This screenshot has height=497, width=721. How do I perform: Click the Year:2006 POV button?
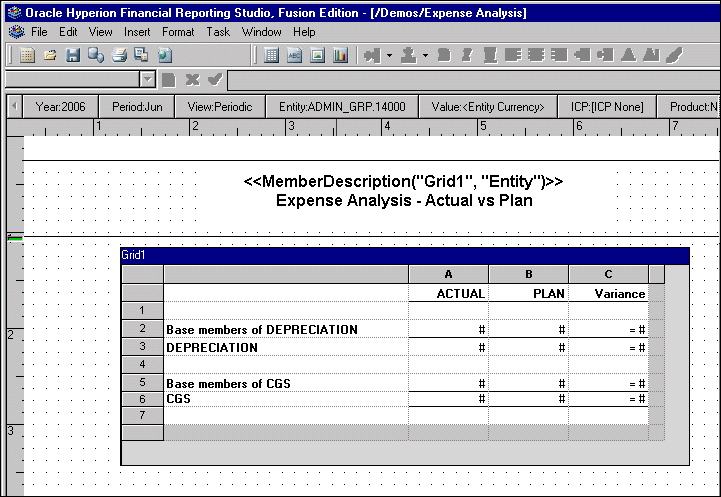tap(60, 107)
